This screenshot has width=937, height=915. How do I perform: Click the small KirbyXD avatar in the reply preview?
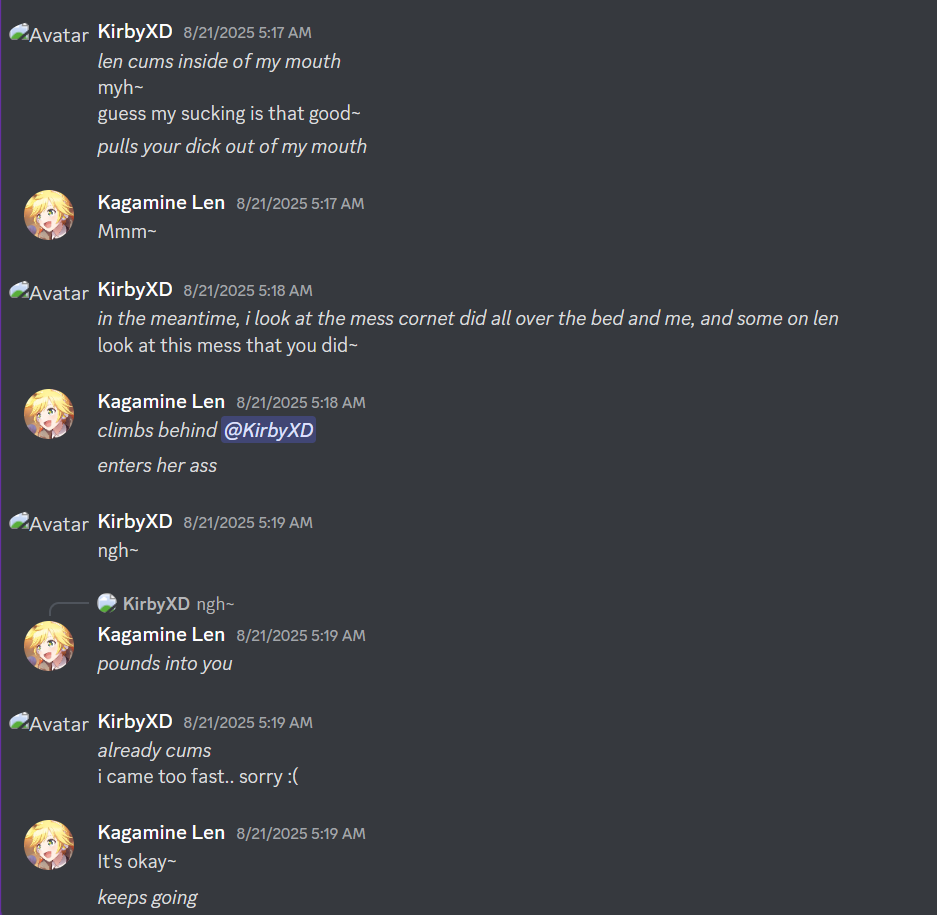point(107,603)
